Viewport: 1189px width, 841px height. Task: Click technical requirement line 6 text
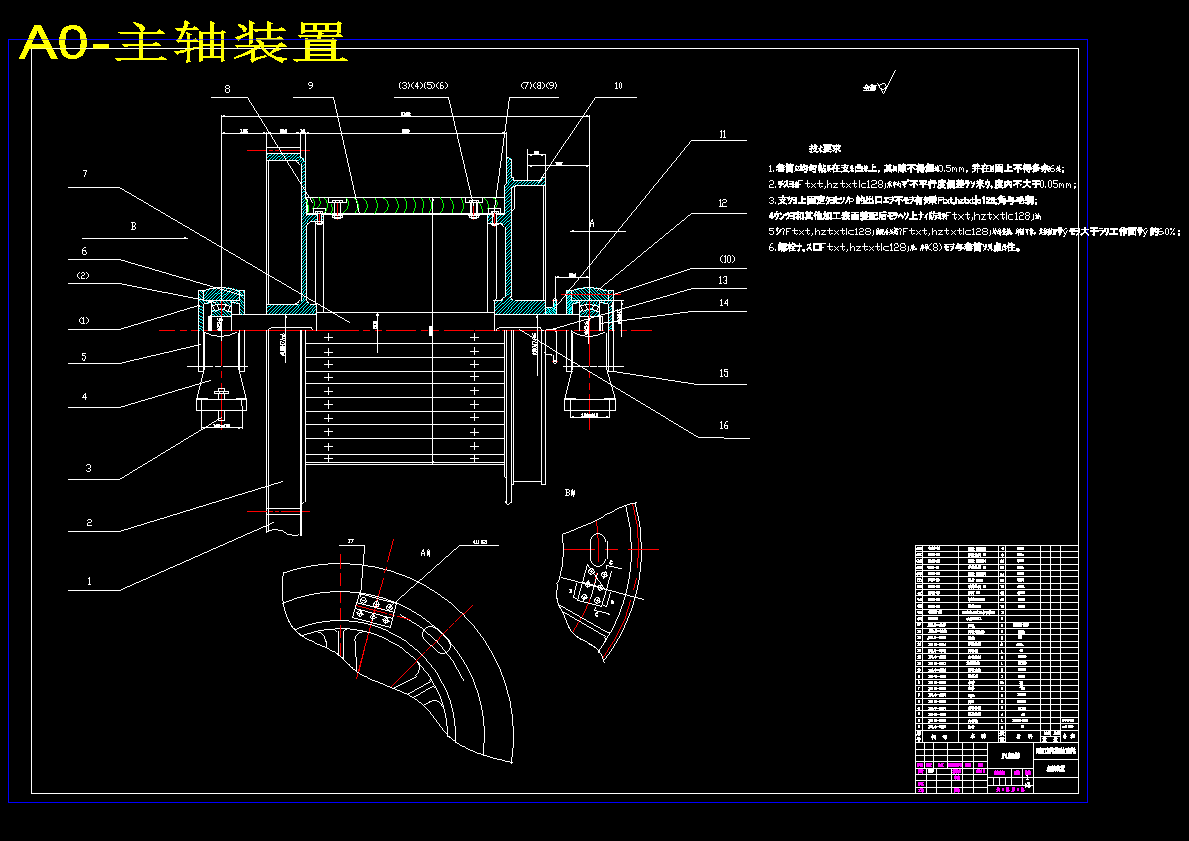[894, 247]
